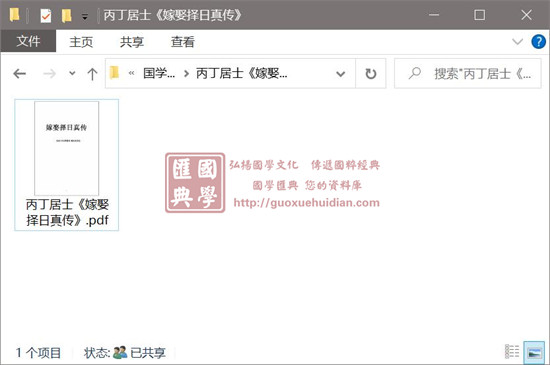Click the Up one level arrow

pyautogui.click(x=92, y=74)
